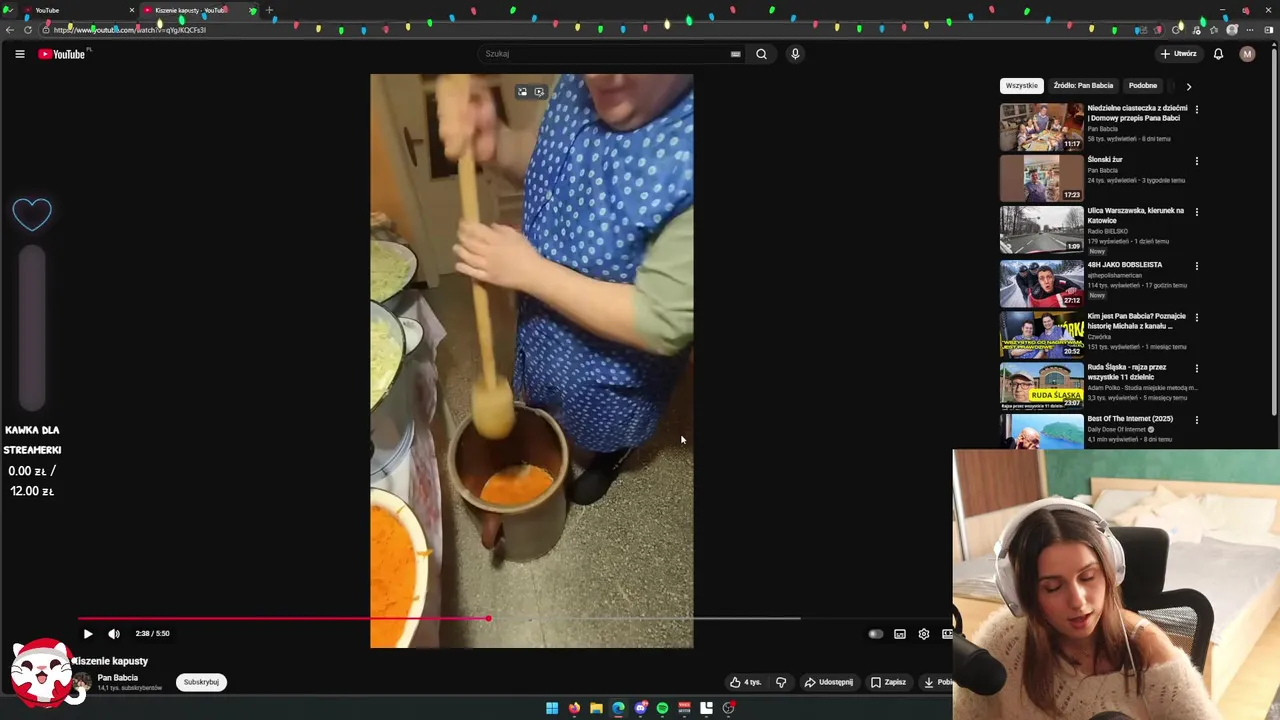The height and width of the screenshot is (720, 1280).
Task: Open more options for 48H JAKO BOBSLEISTA
Action: (x=1197, y=266)
